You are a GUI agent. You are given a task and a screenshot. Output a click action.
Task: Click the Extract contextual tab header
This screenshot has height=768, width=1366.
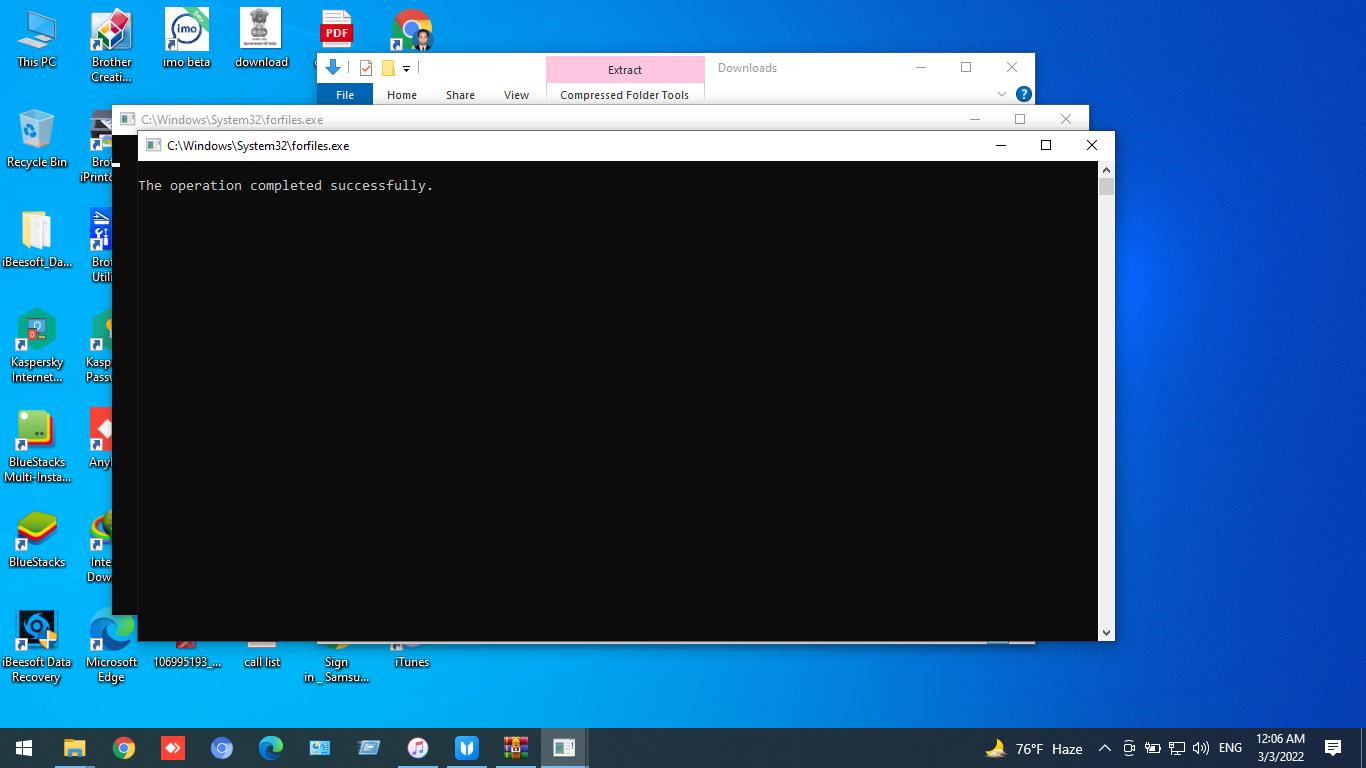[x=624, y=69]
